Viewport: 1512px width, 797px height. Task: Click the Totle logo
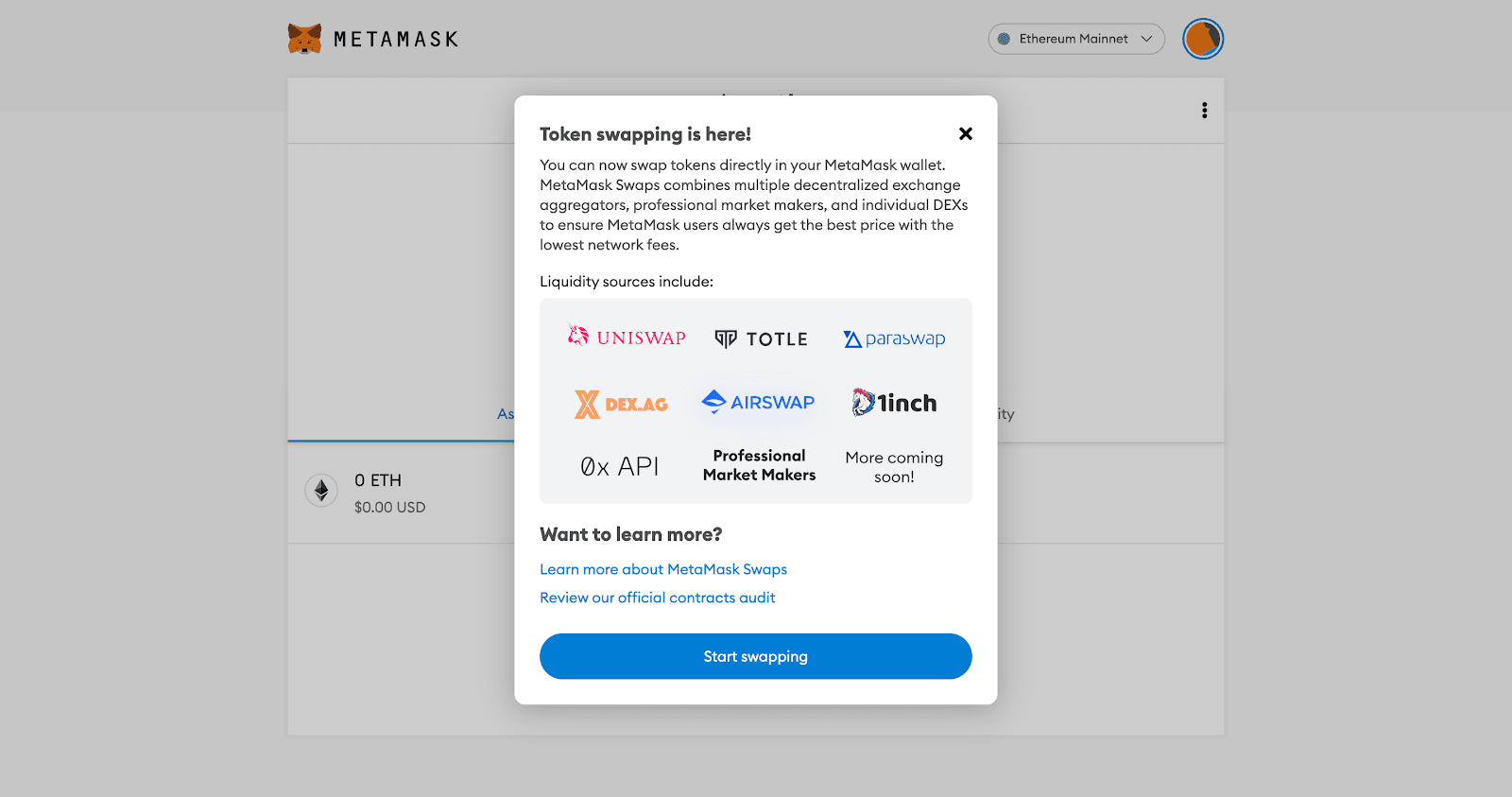click(x=761, y=339)
